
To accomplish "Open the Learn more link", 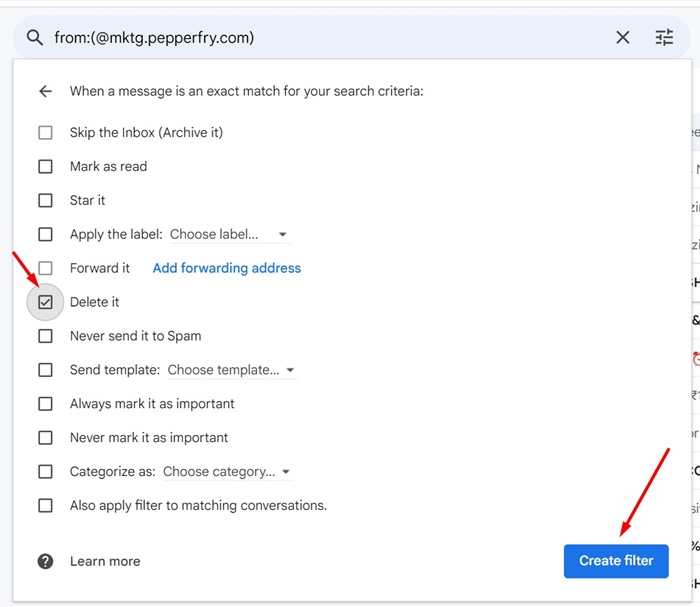I will (105, 561).
